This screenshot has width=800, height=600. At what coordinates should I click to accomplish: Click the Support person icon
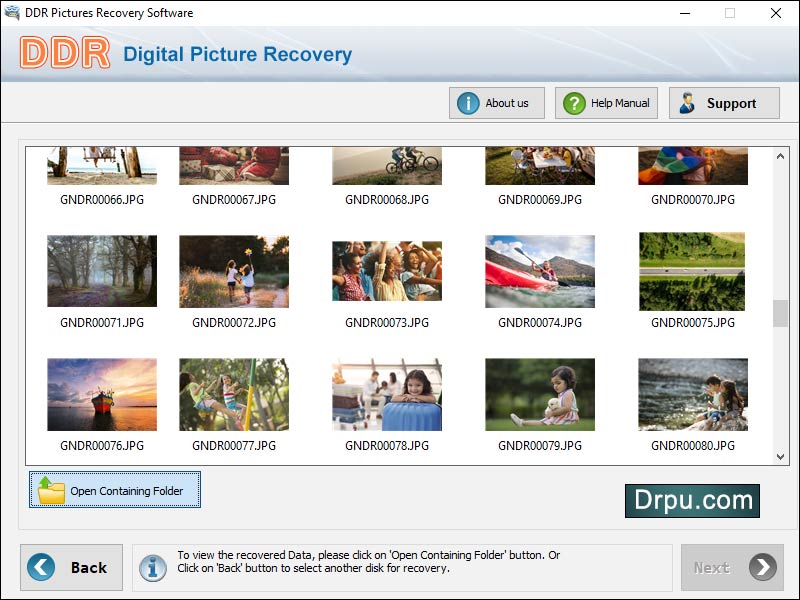(x=688, y=102)
